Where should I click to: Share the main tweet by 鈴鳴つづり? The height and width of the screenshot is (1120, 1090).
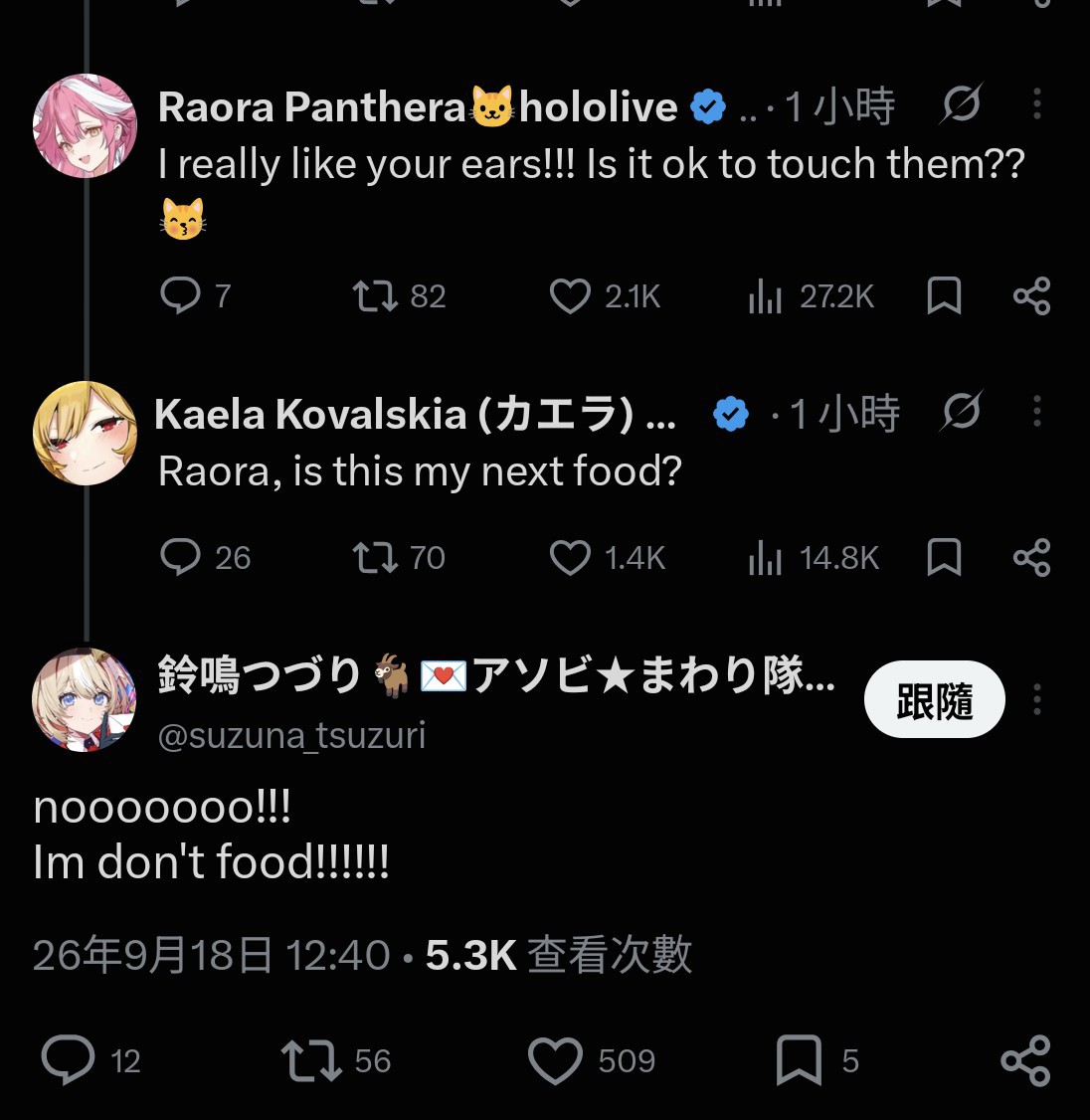click(x=1025, y=1060)
